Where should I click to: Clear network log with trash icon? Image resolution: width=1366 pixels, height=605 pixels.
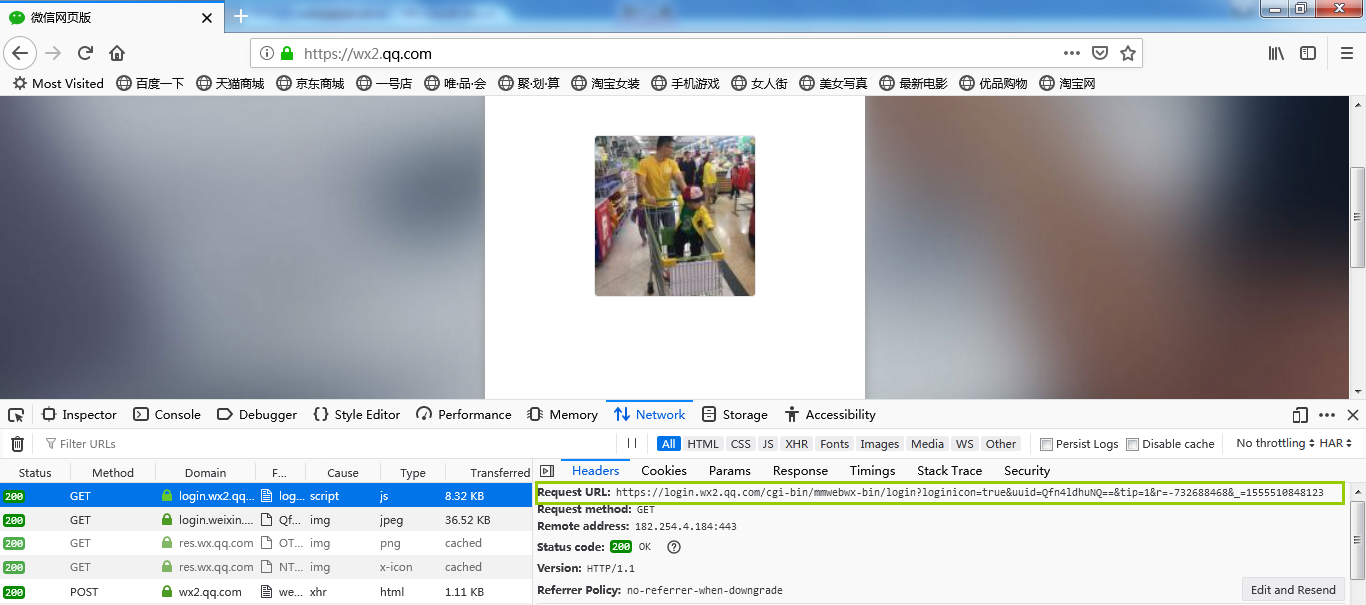17,444
